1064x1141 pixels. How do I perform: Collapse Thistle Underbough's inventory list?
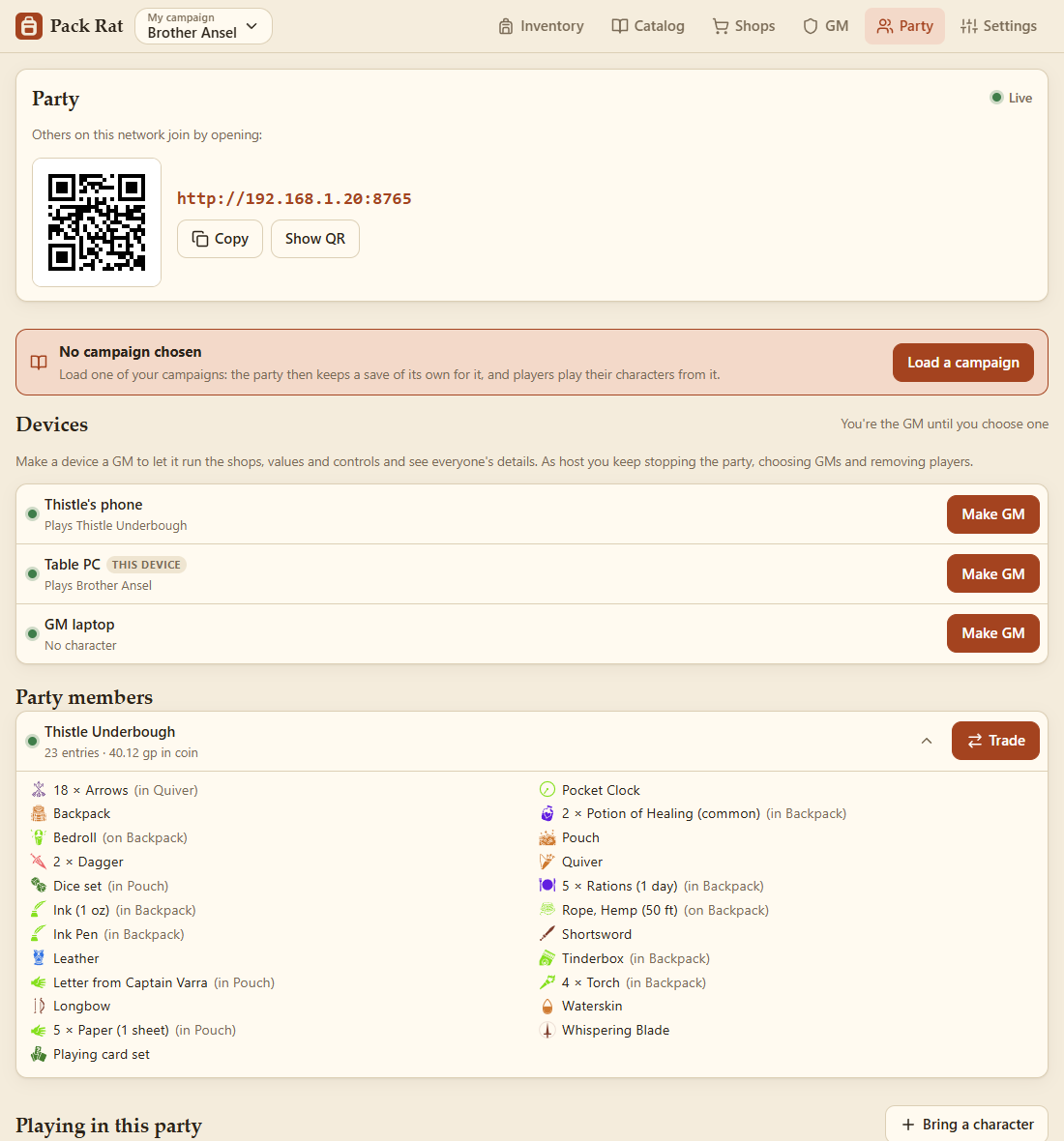point(927,741)
